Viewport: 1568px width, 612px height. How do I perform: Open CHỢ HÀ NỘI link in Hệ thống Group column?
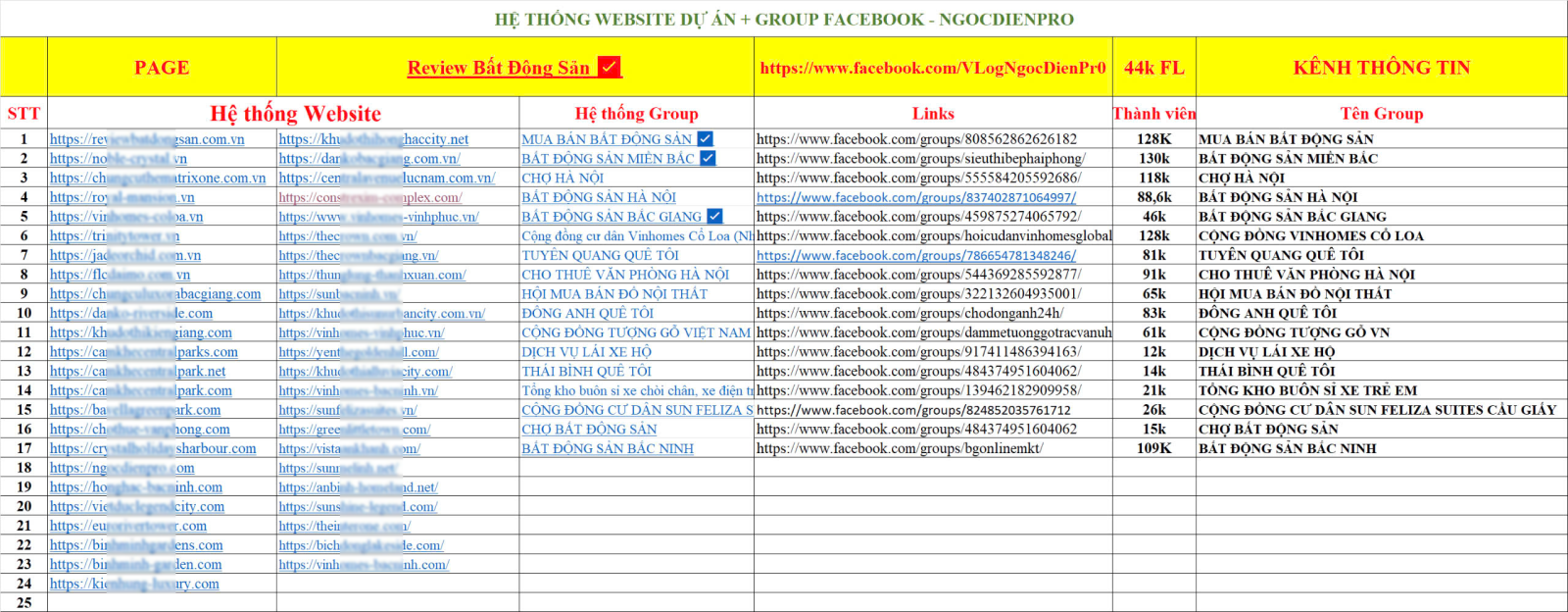click(x=563, y=178)
